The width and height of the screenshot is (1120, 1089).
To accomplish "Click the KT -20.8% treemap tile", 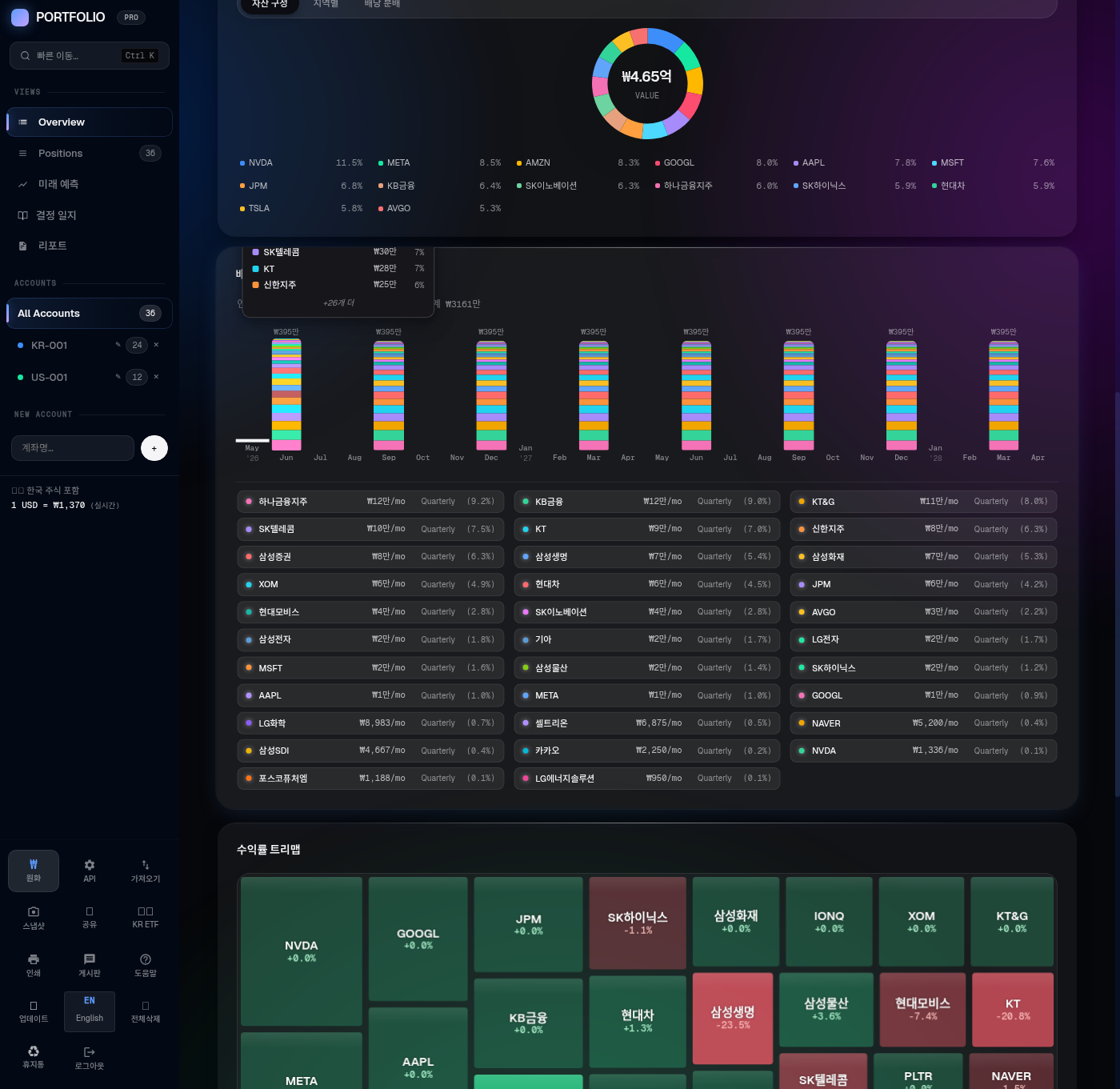I will pyautogui.click(x=1013, y=1010).
